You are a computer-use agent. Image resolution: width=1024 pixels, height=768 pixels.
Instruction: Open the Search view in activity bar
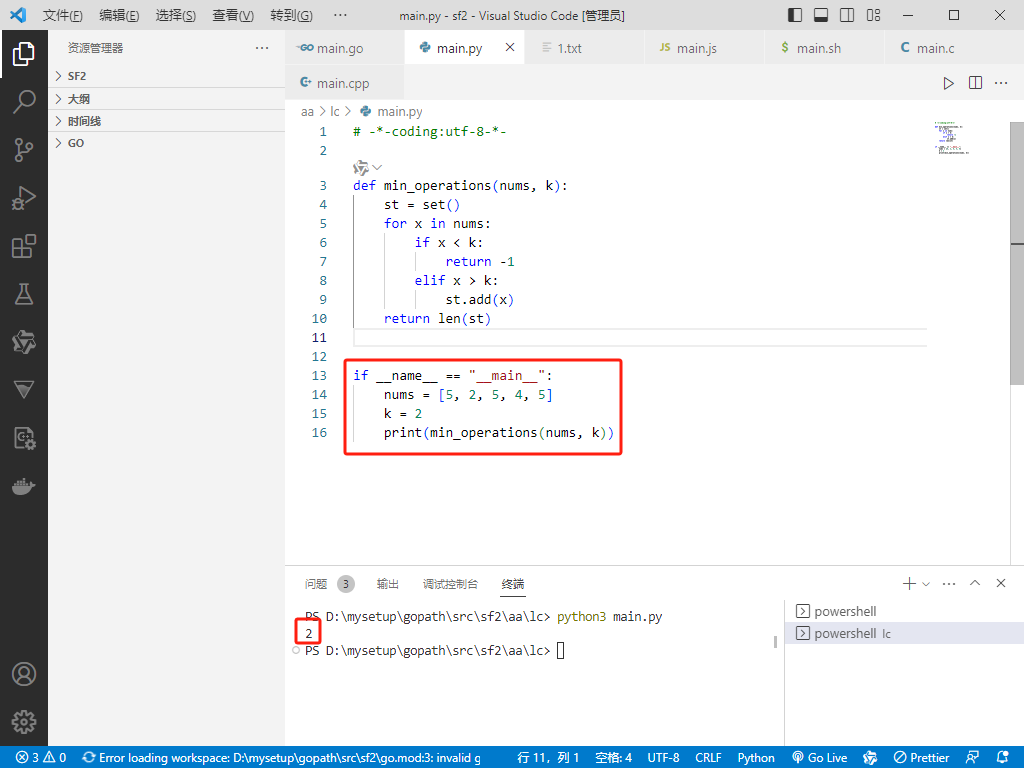coord(24,102)
